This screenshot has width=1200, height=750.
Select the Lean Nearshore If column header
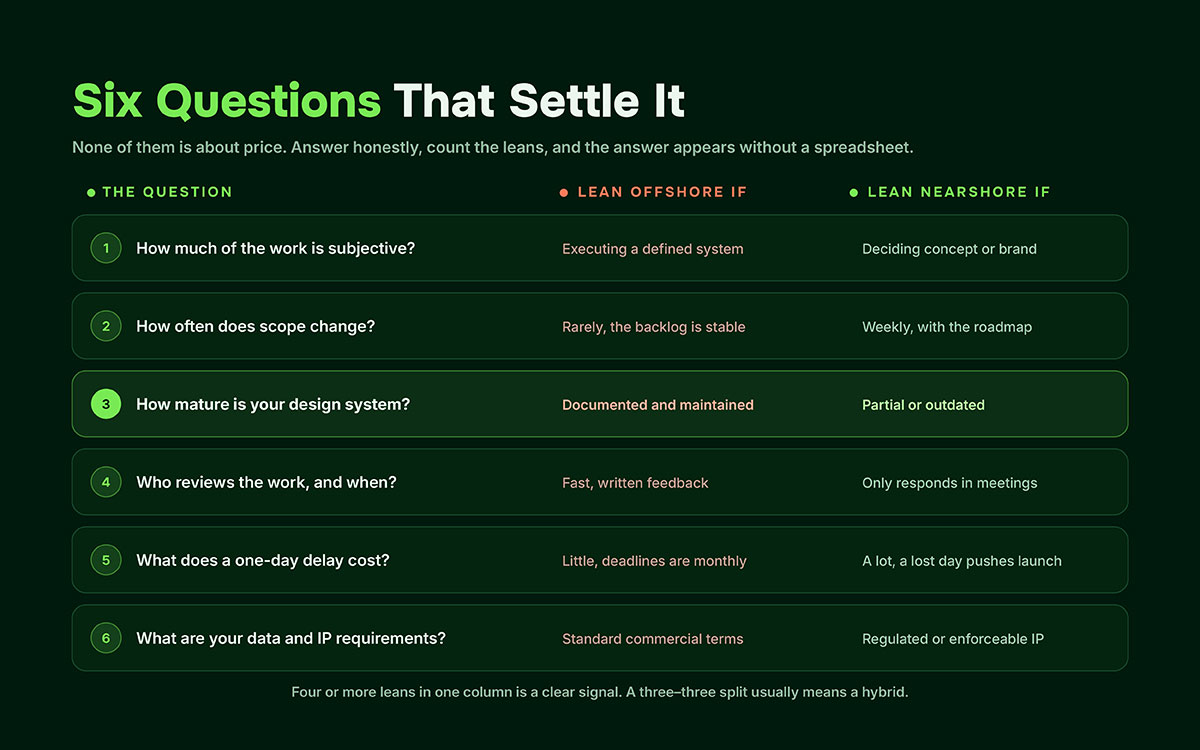tap(959, 192)
